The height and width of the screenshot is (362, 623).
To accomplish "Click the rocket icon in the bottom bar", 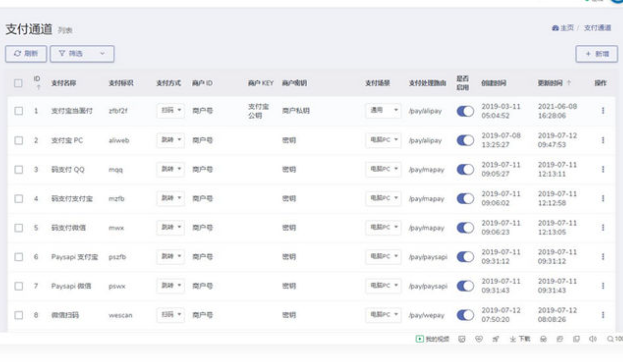I will coord(495,339).
